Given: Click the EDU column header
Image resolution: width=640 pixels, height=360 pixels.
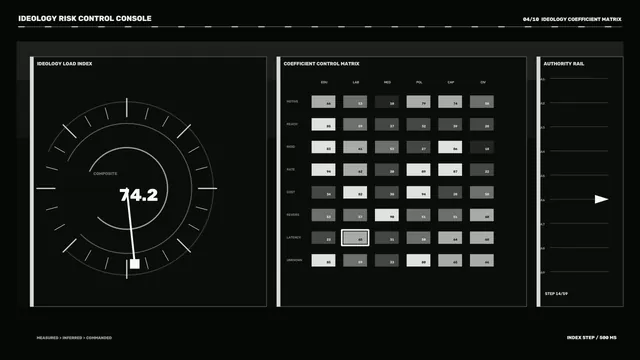Looking at the screenshot, I should point(324,82).
